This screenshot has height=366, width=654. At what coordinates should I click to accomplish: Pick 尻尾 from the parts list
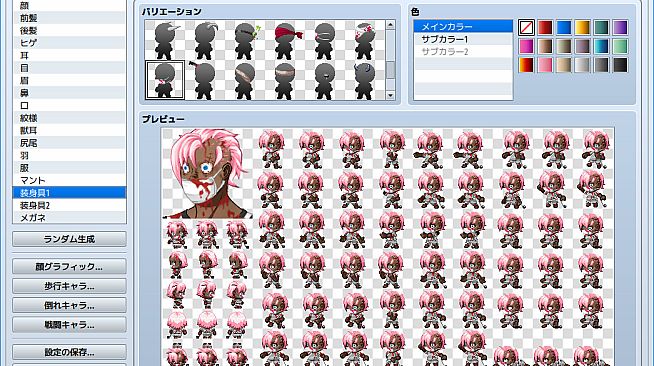(x=69, y=143)
